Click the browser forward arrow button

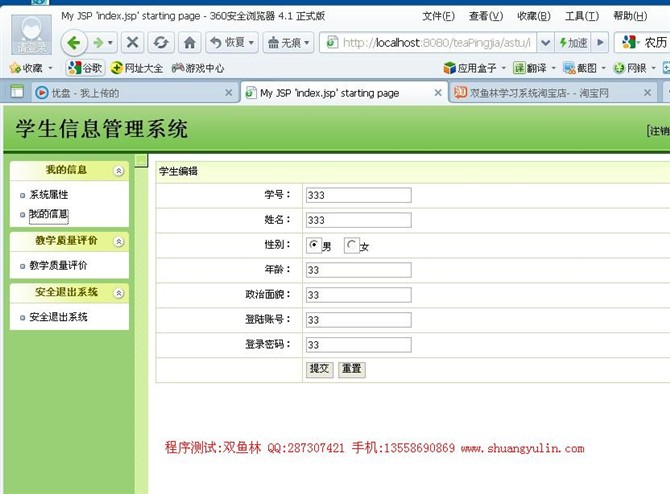click(x=98, y=43)
